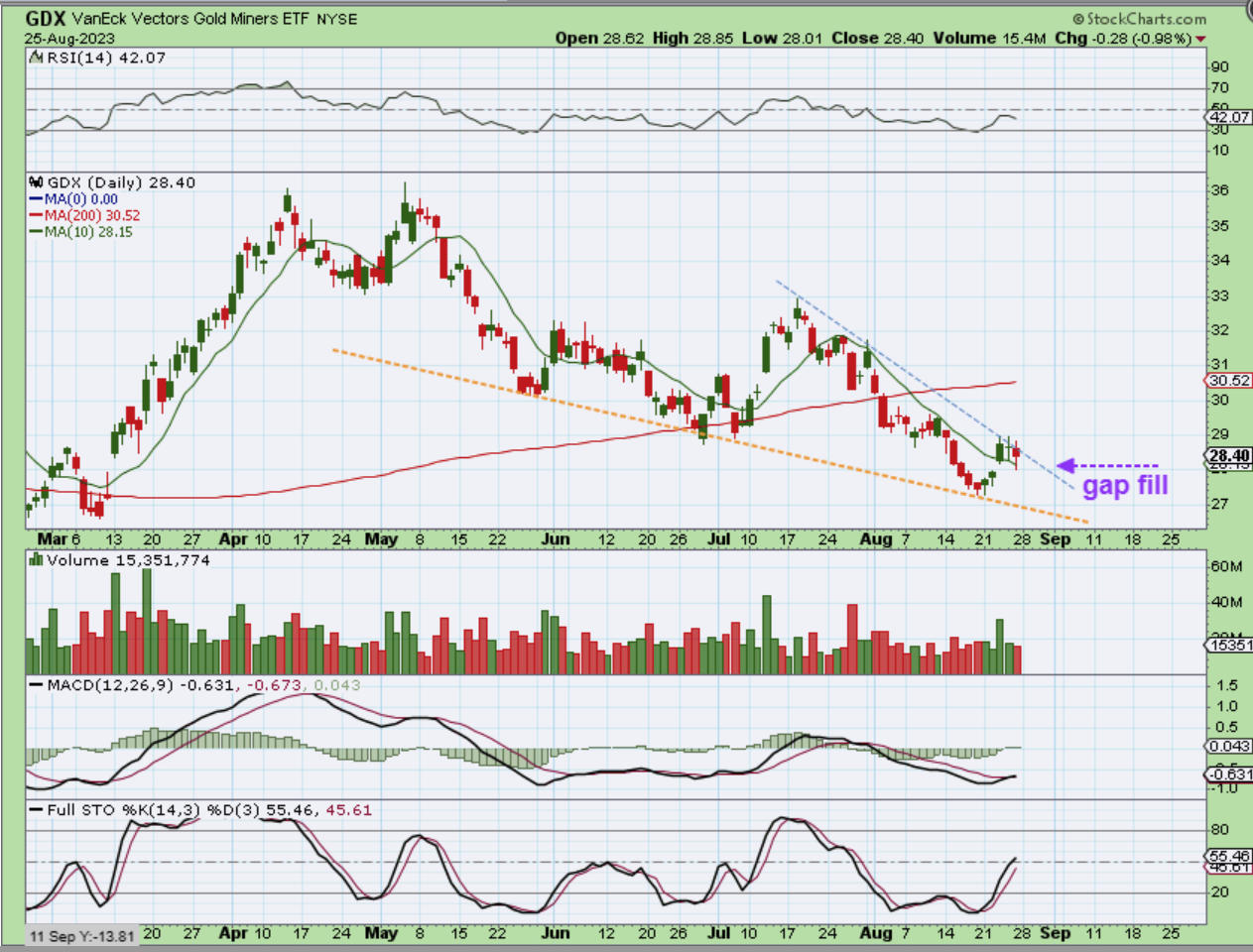Click the -0.631 tag on the MACD axis
Viewport: 1253px width, 952px height.
tap(1230, 774)
